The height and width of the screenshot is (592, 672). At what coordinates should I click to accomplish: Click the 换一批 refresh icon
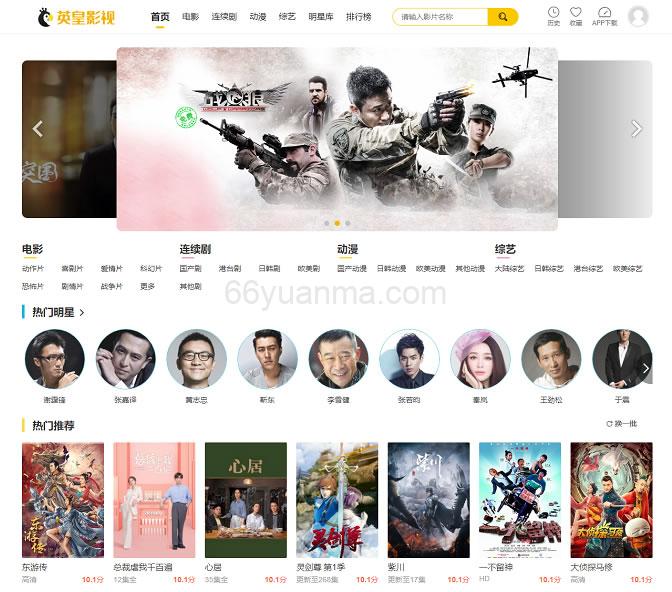click(x=609, y=424)
